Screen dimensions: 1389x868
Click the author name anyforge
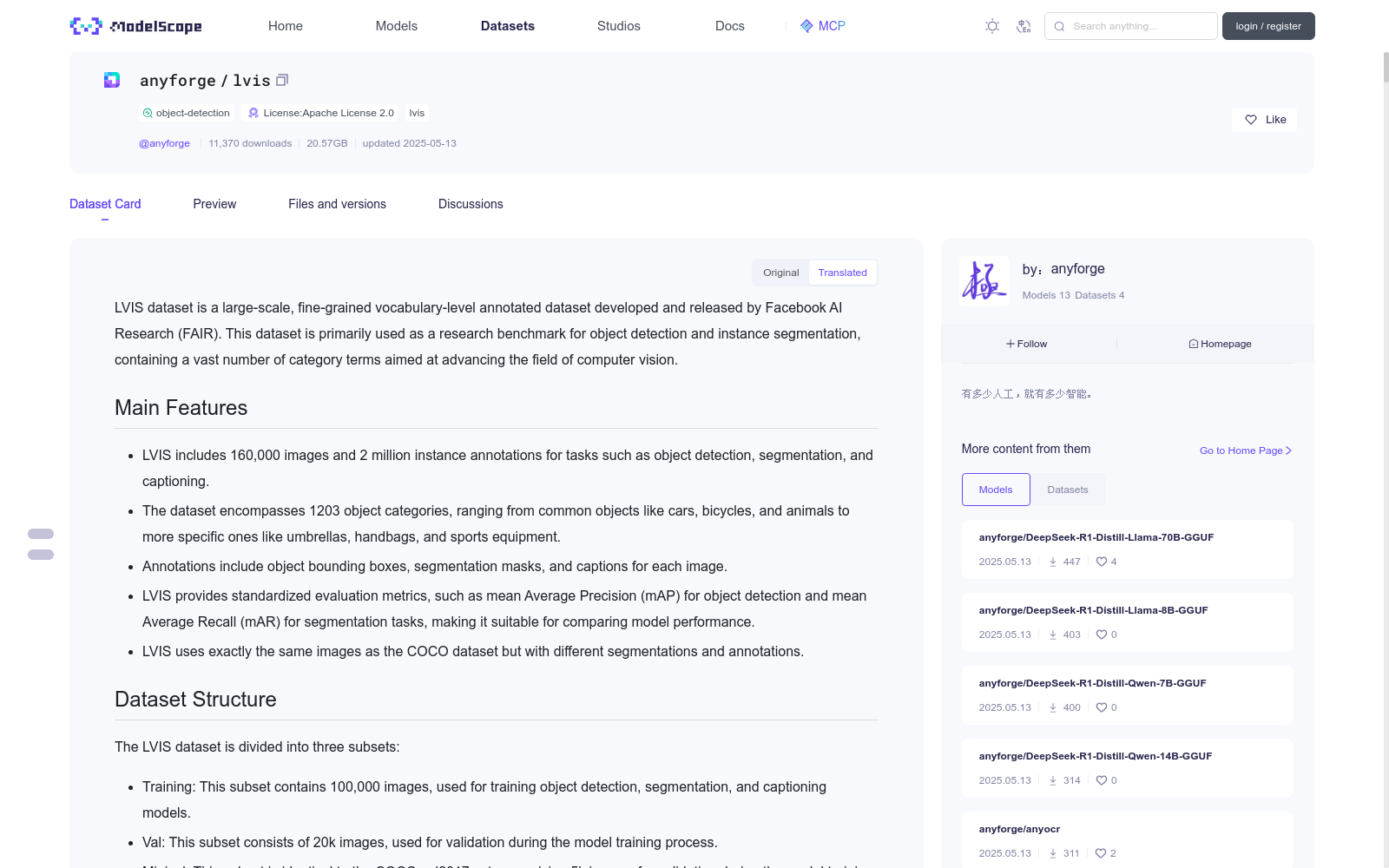tap(1077, 269)
